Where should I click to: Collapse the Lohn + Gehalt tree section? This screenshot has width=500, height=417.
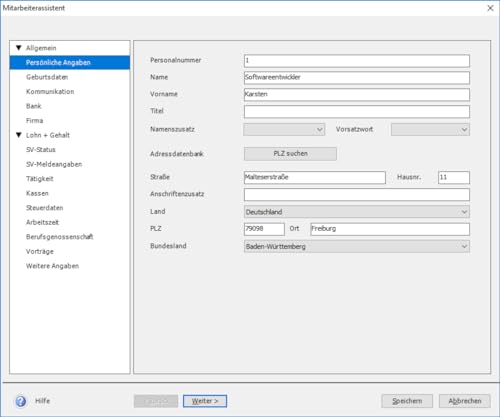(x=19, y=135)
